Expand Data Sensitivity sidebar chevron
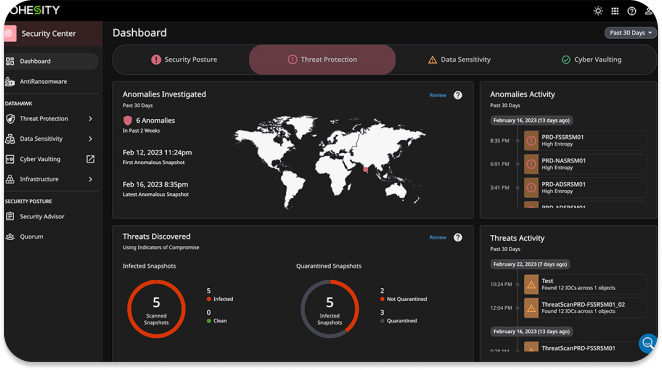Screen dimensions: 662x370 90,139
